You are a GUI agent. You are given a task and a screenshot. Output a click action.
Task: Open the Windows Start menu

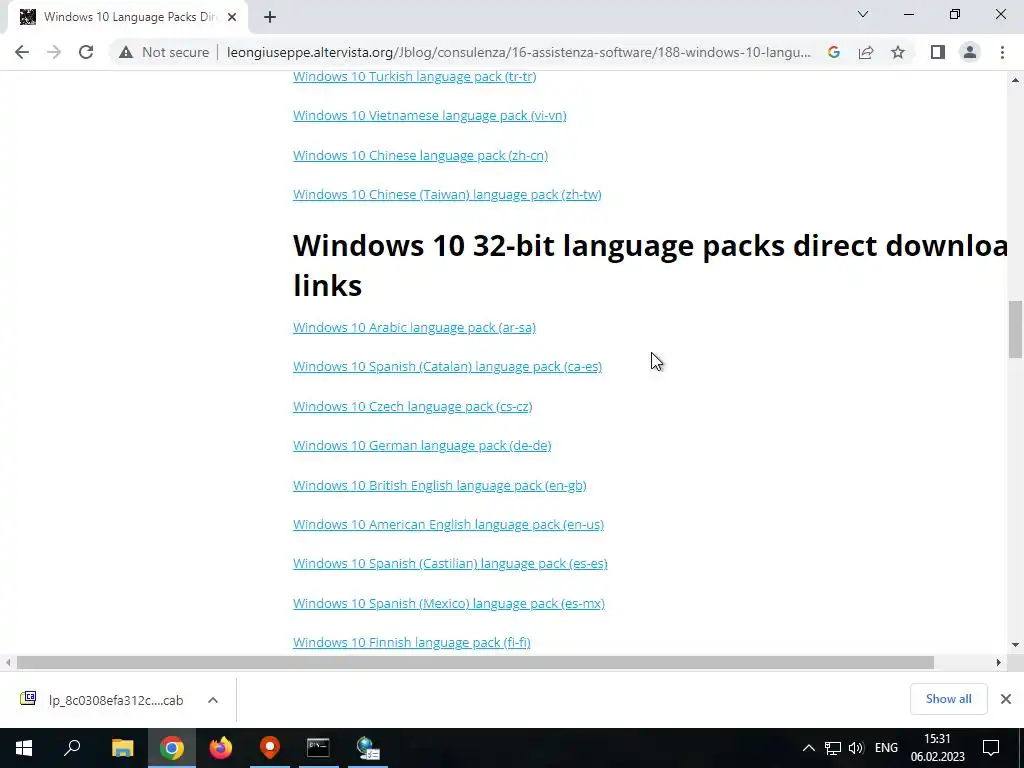click(x=24, y=748)
